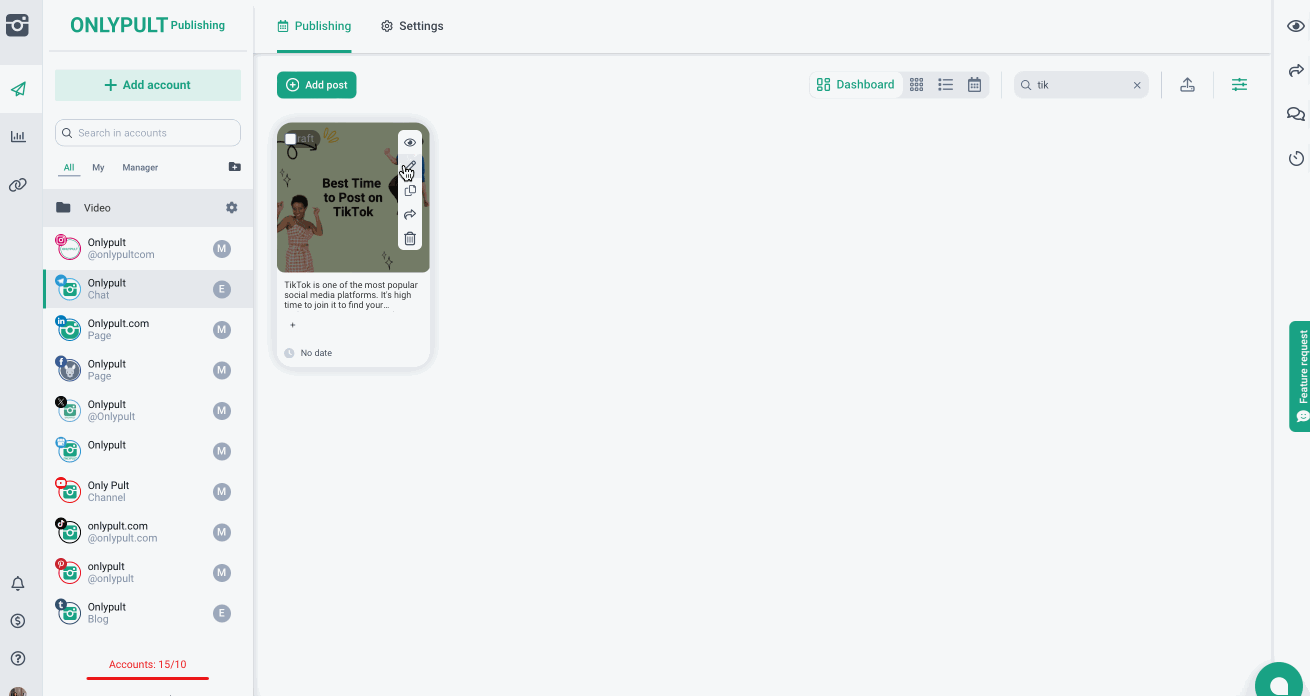Click the duplicate post icon on the card
This screenshot has width=1310, height=696.
click(x=409, y=191)
